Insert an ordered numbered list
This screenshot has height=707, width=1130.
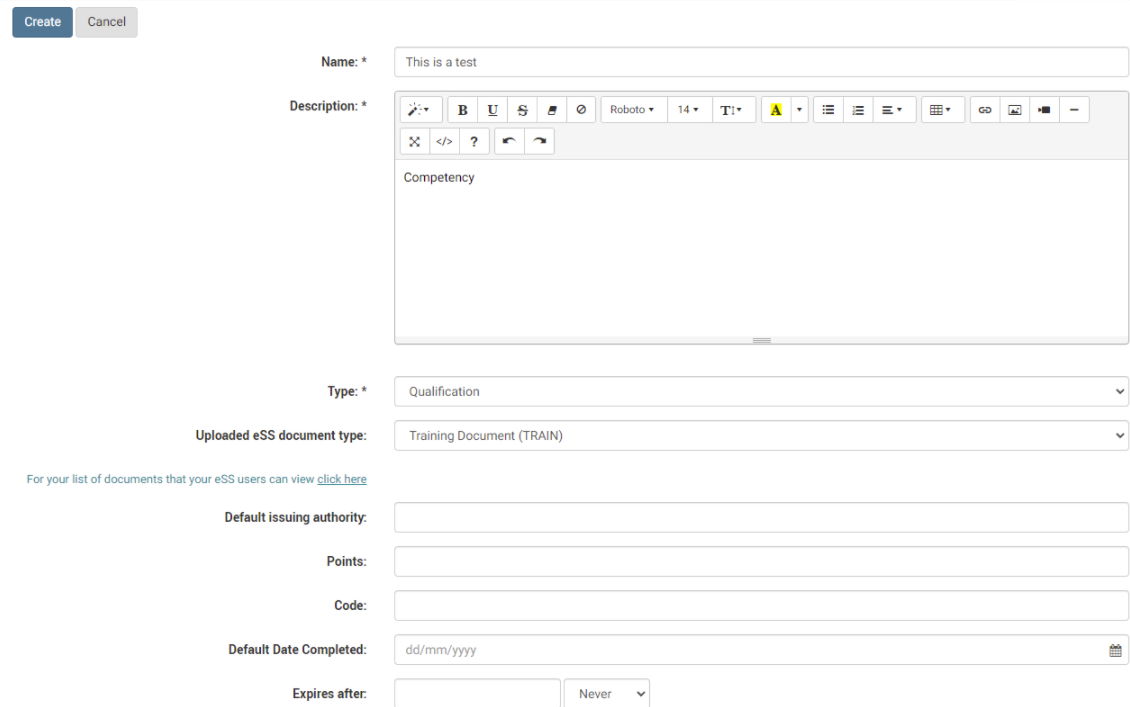pyautogui.click(x=858, y=110)
